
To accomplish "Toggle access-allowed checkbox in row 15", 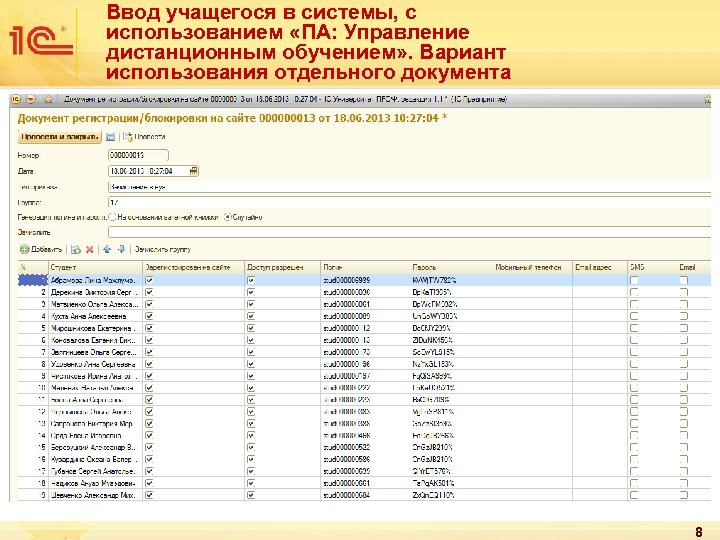I will tap(251, 447).
